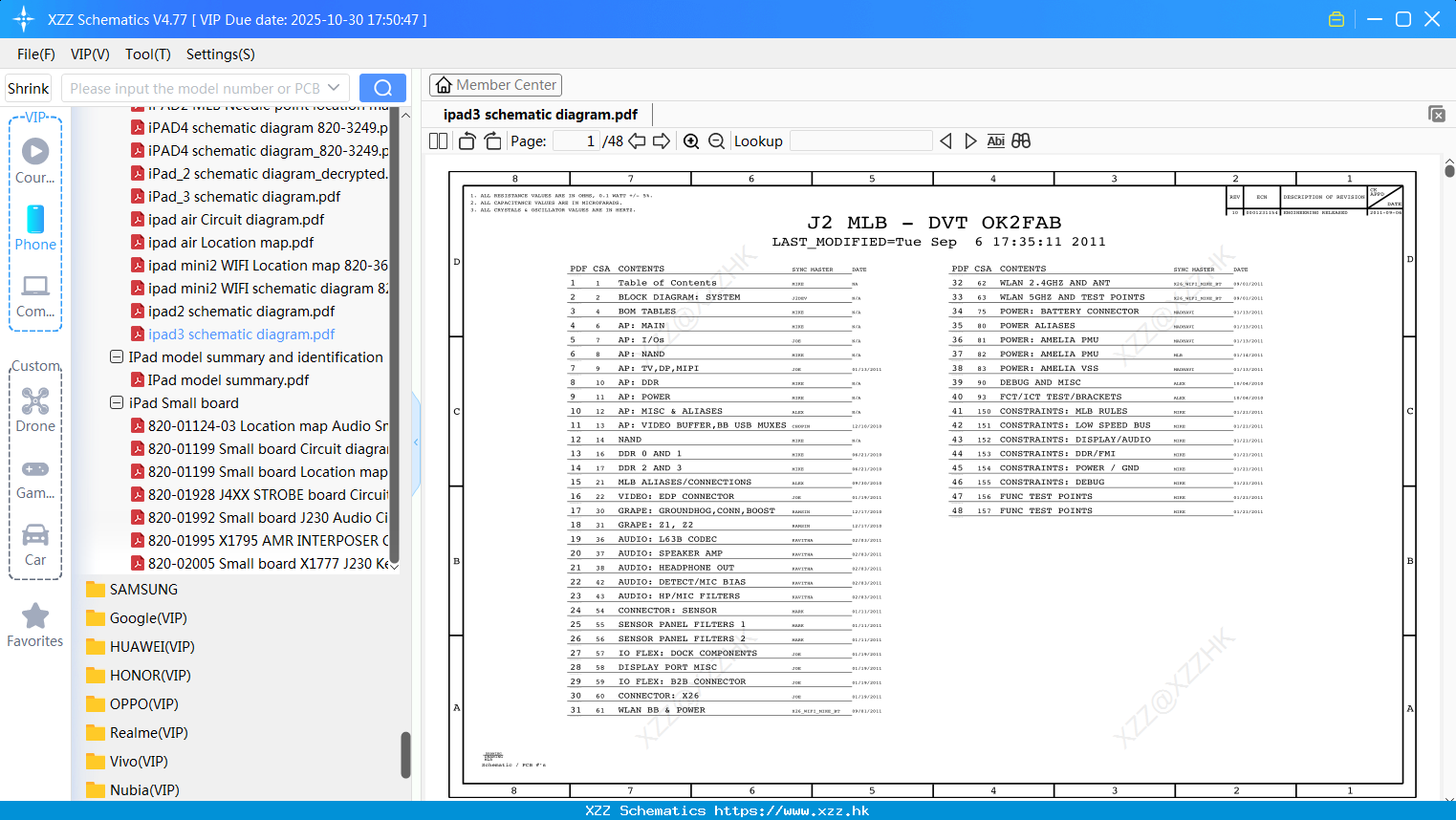Find next lookup match triangle
This screenshot has height=820, width=1456.
[970, 140]
